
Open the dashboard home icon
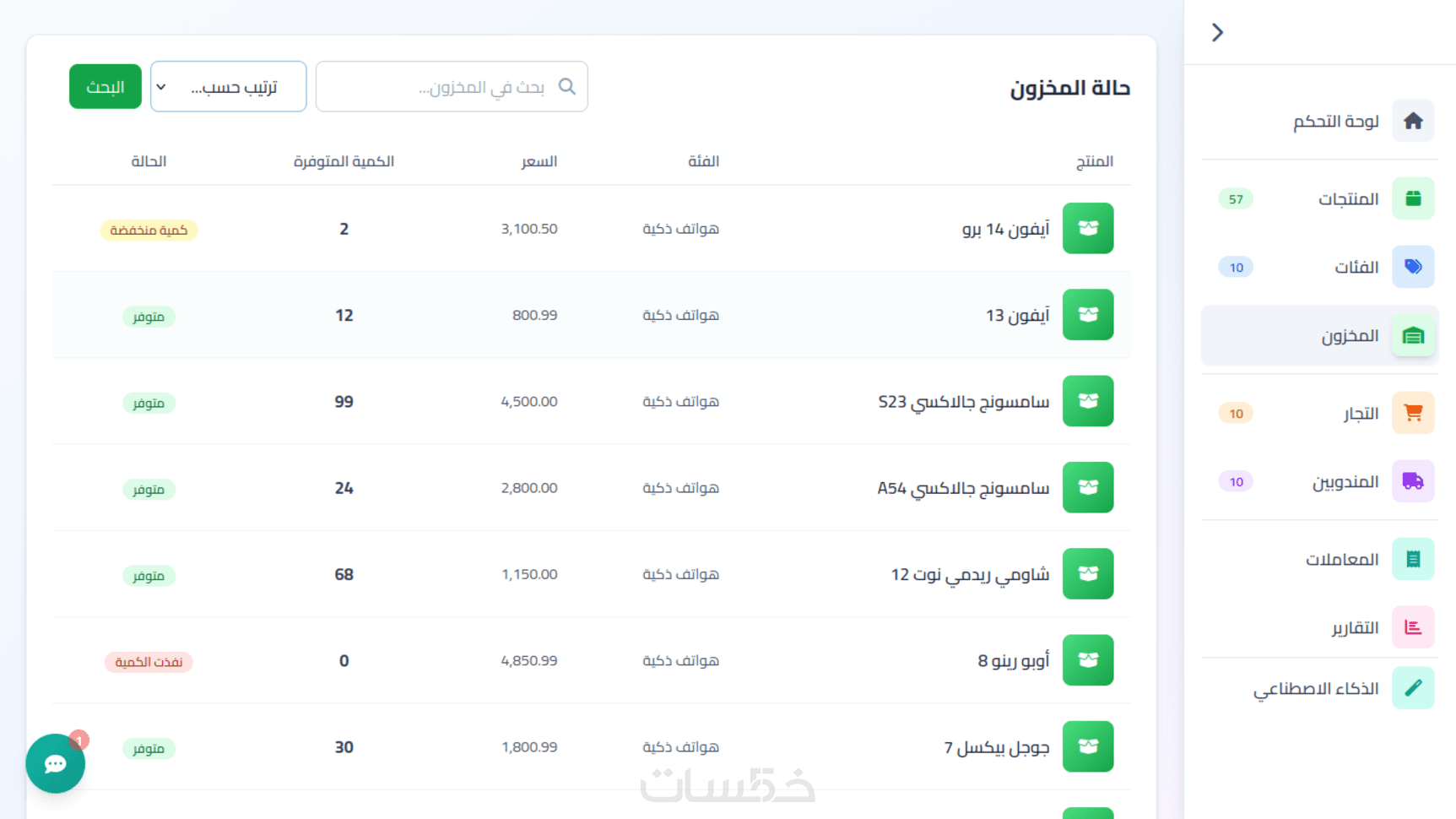(x=1413, y=121)
